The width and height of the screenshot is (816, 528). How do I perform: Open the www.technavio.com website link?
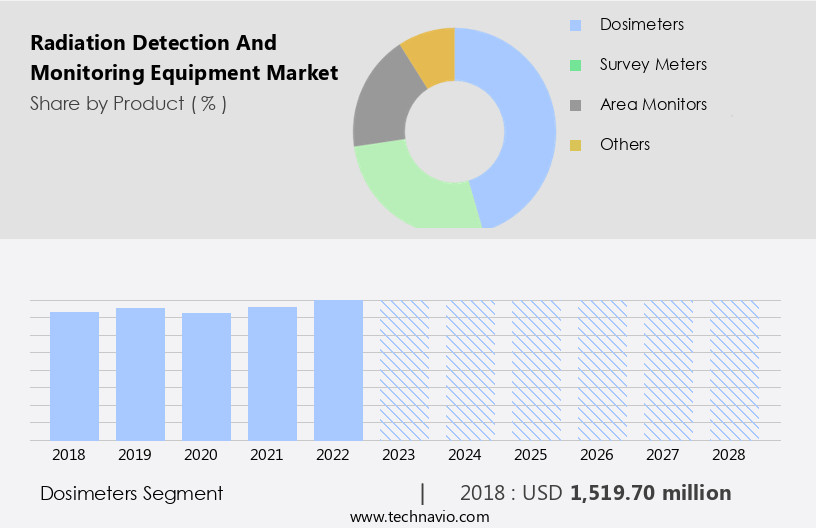coord(419,516)
